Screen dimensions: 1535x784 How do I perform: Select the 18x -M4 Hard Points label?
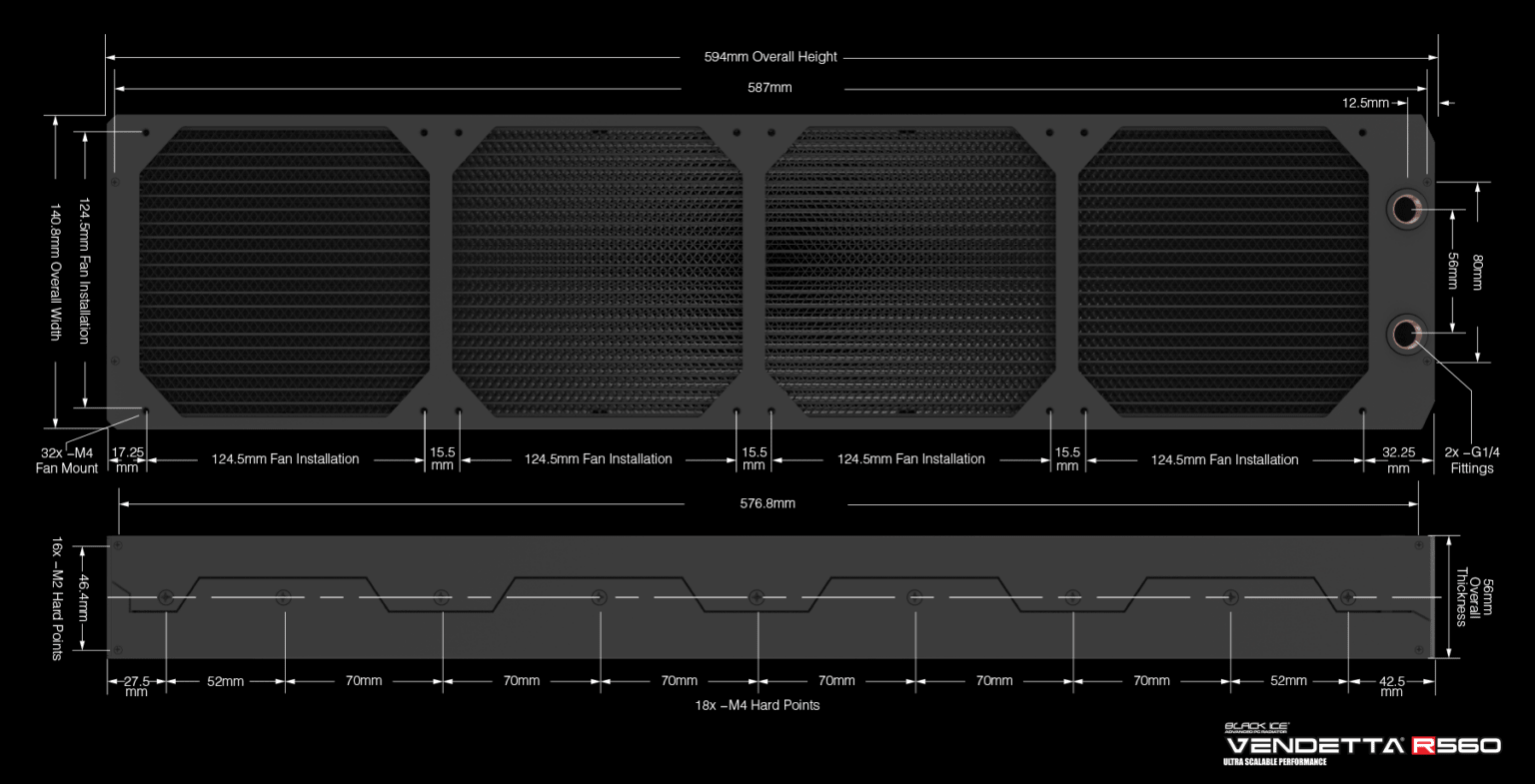pos(758,705)
